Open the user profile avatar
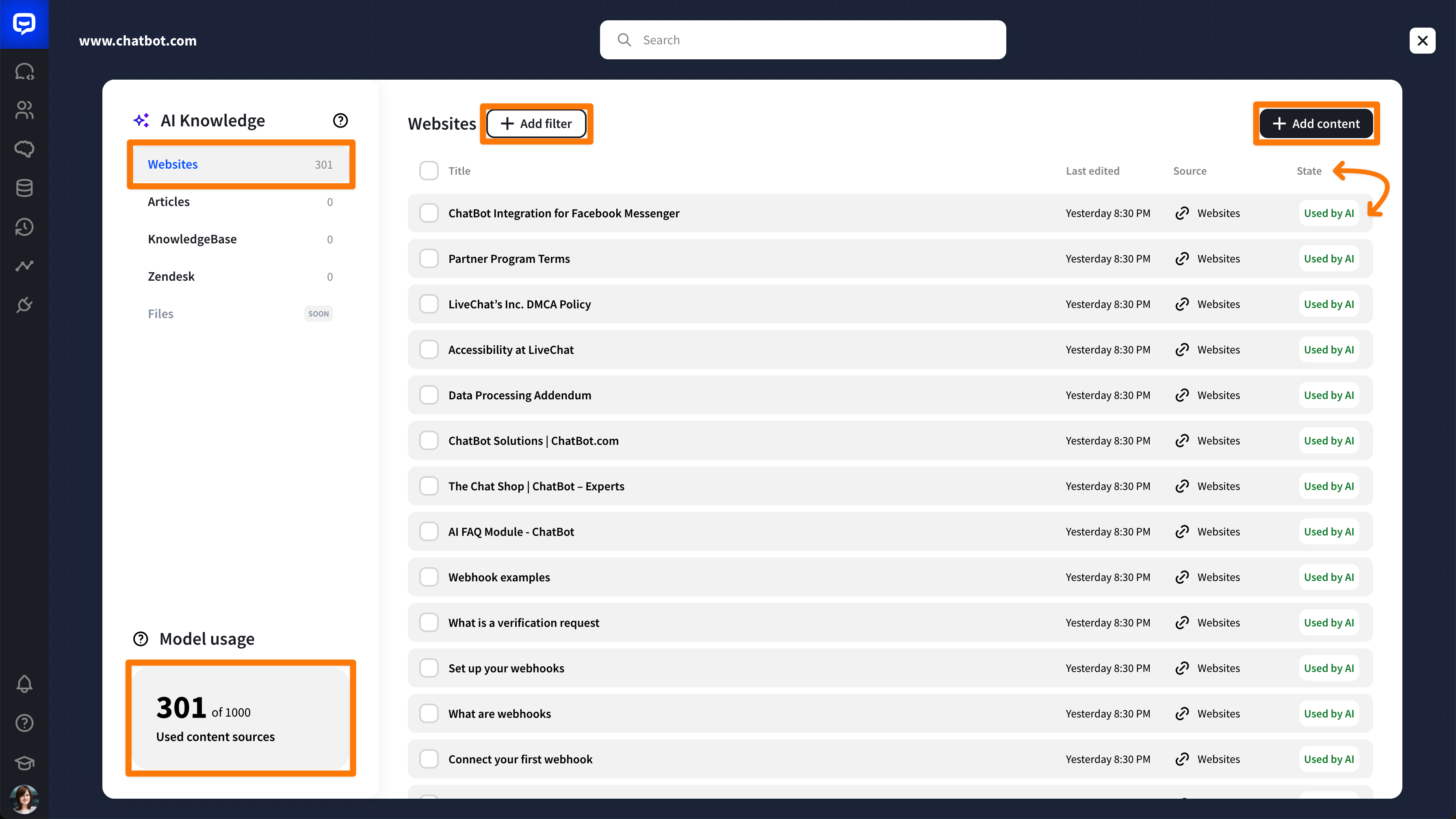 24,799
